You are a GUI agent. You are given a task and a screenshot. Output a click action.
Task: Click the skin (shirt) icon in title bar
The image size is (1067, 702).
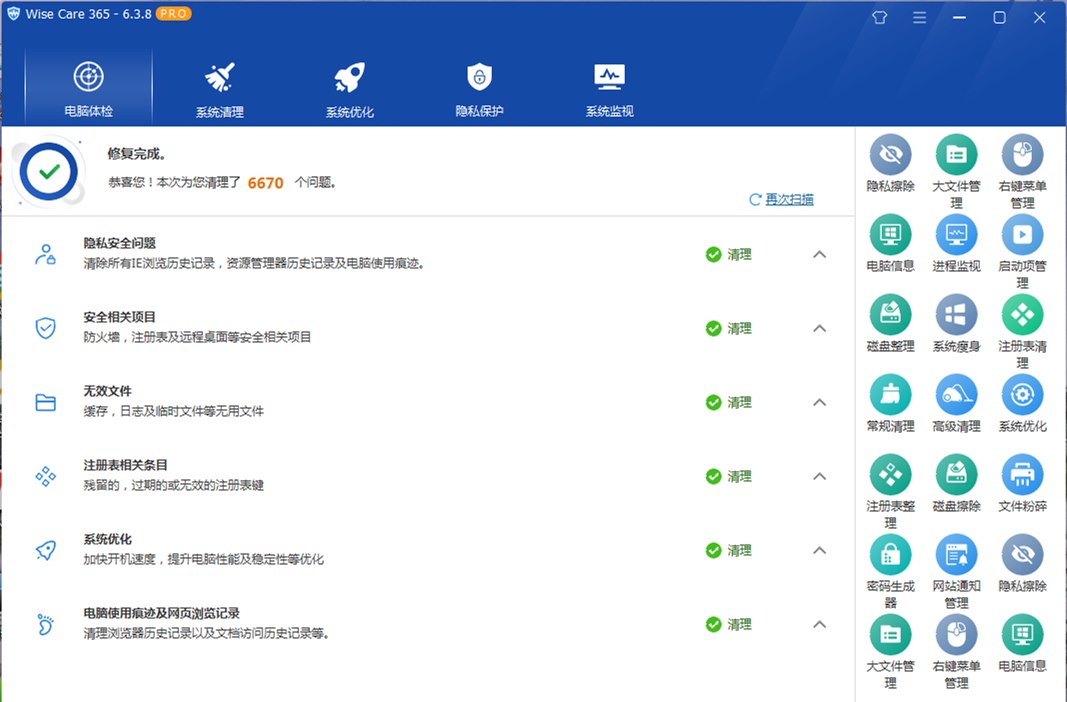[x=880, y=18]
